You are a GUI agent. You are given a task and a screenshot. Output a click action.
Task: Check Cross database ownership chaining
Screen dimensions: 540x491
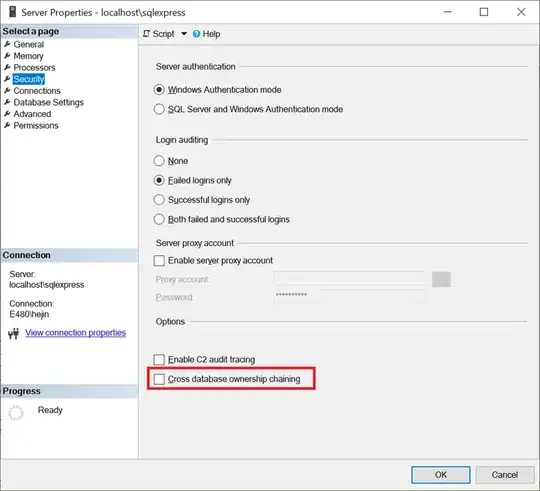pos(159,379)
